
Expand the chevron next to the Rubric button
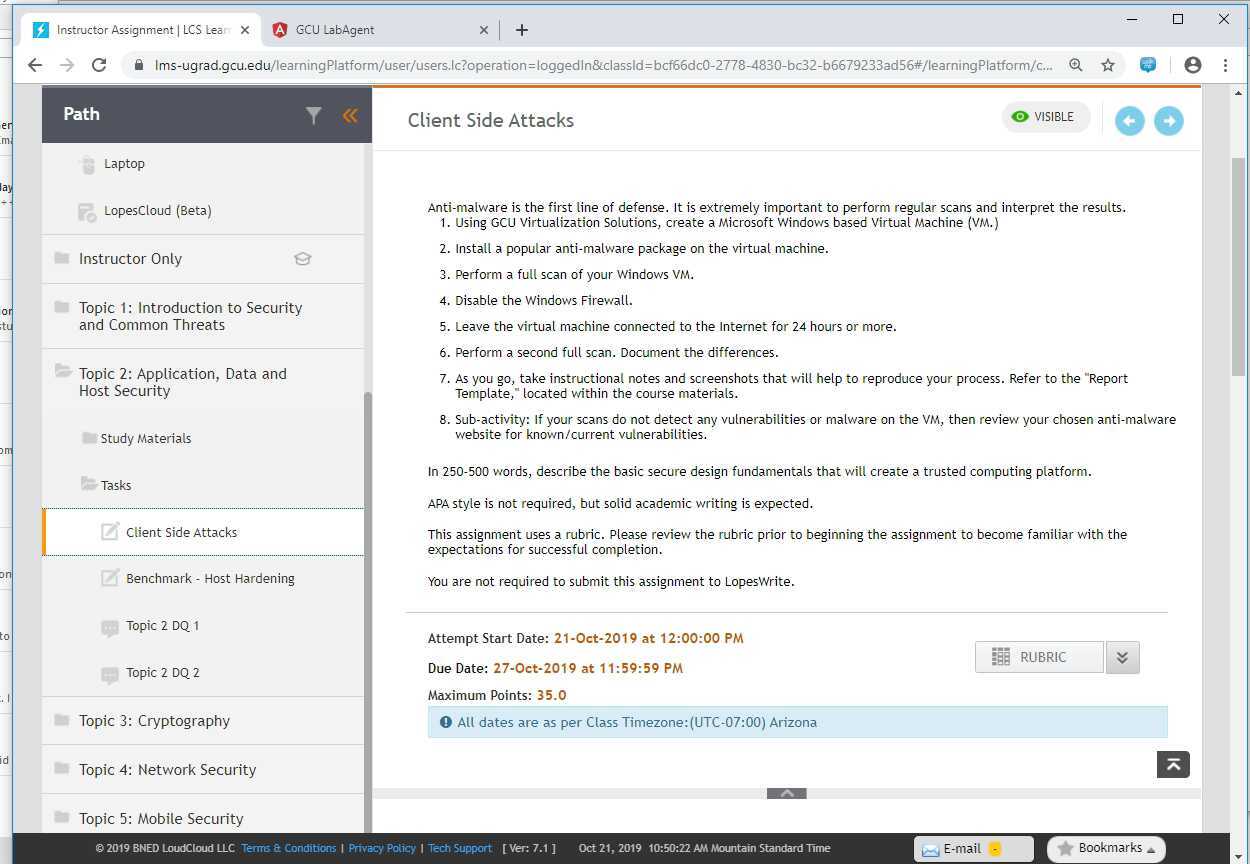1122,657
